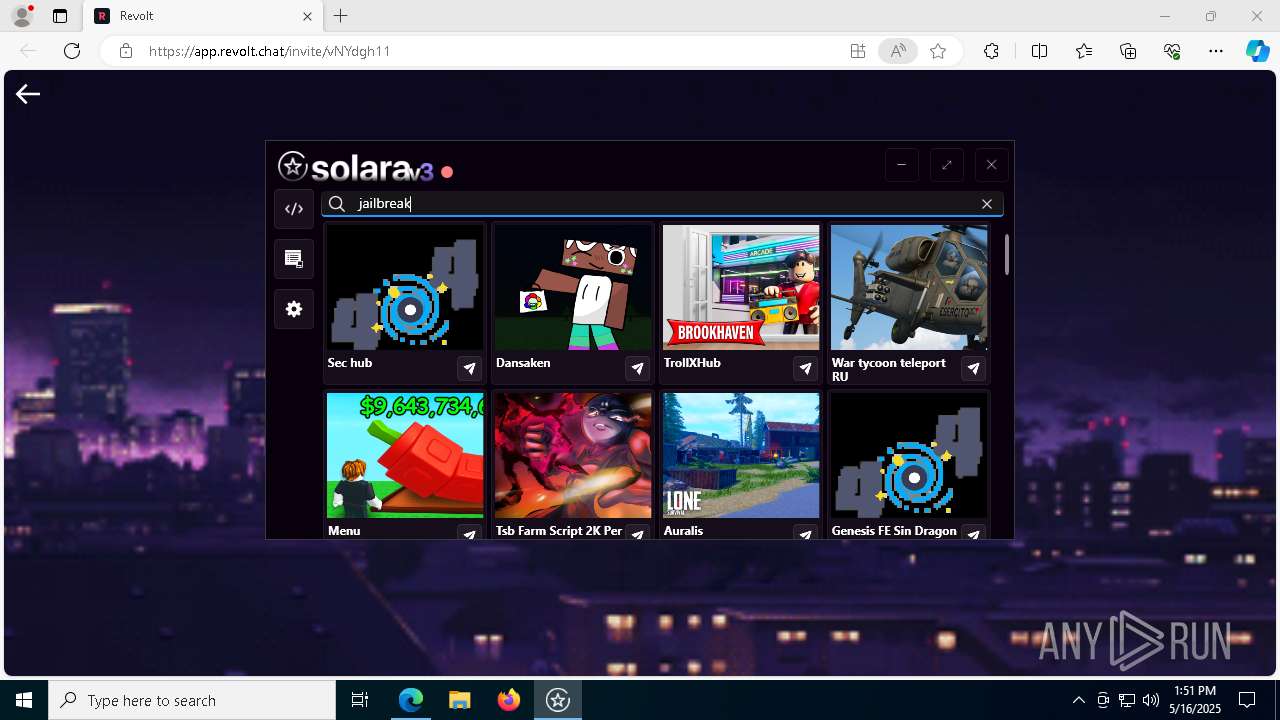
Task: Open Browser essentials heart icon
Action: [1172, 51]
